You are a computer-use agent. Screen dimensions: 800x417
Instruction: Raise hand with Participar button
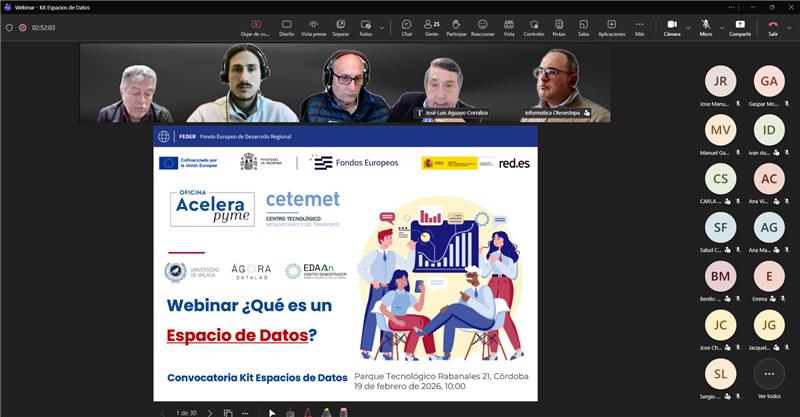coord(457,27)
